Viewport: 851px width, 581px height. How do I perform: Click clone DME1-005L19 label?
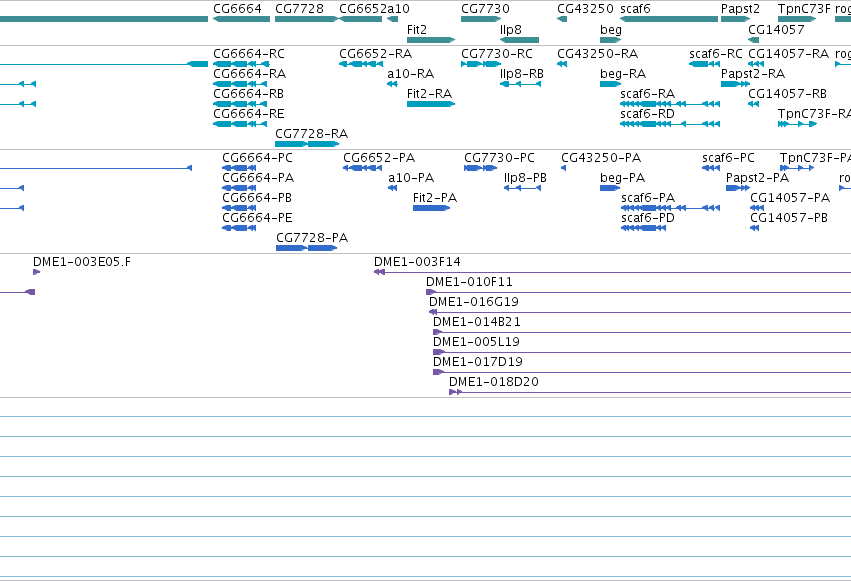[x=476, y=342]
